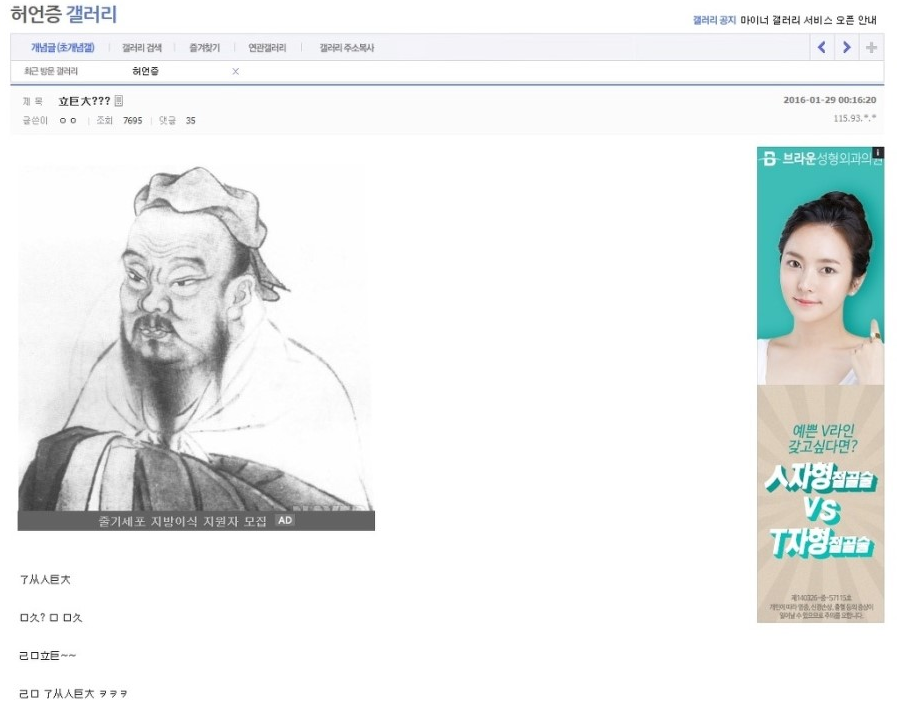897x724 pixels.
Task: Click the 줄기세포 지방이식 지원자 모집 ad bar
Action: coord(196,521)
